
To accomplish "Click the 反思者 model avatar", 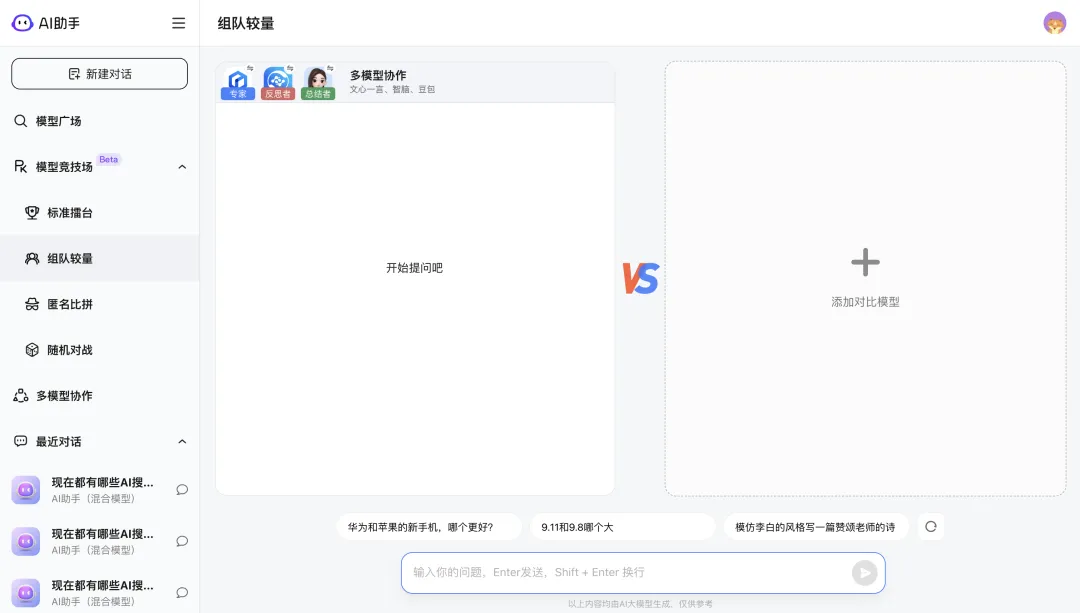I will [x=278, y=83].
